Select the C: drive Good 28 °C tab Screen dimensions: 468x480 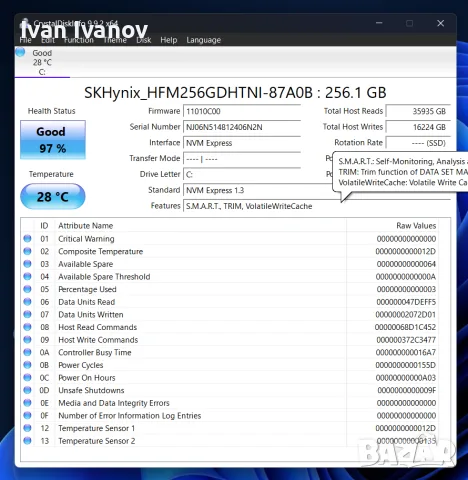coord(42,62)
